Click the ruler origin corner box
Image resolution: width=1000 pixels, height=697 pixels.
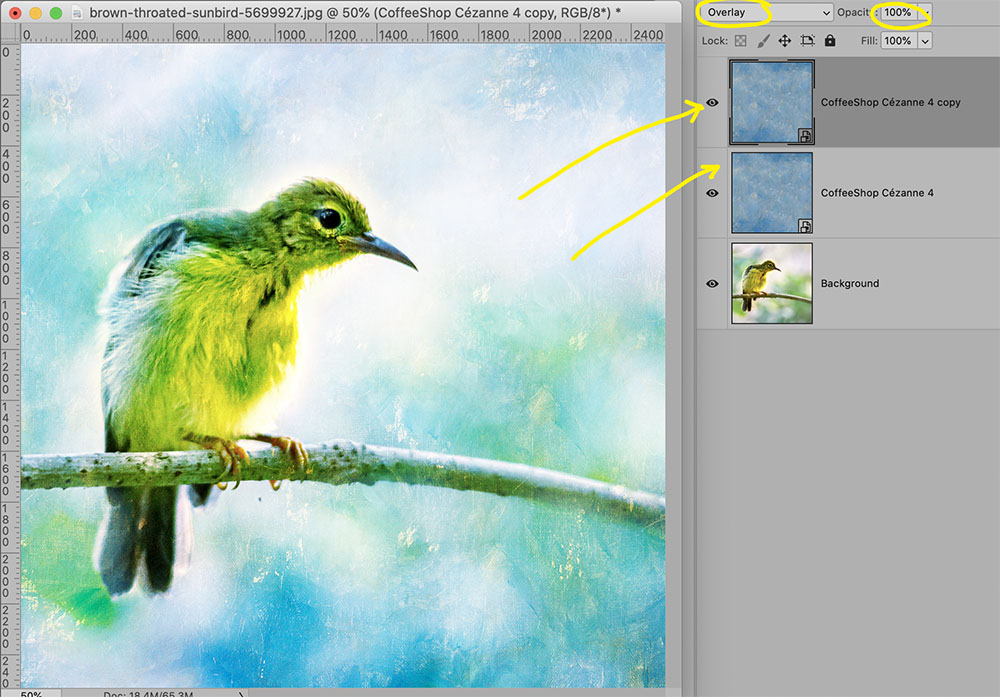[x=10, y=34]
